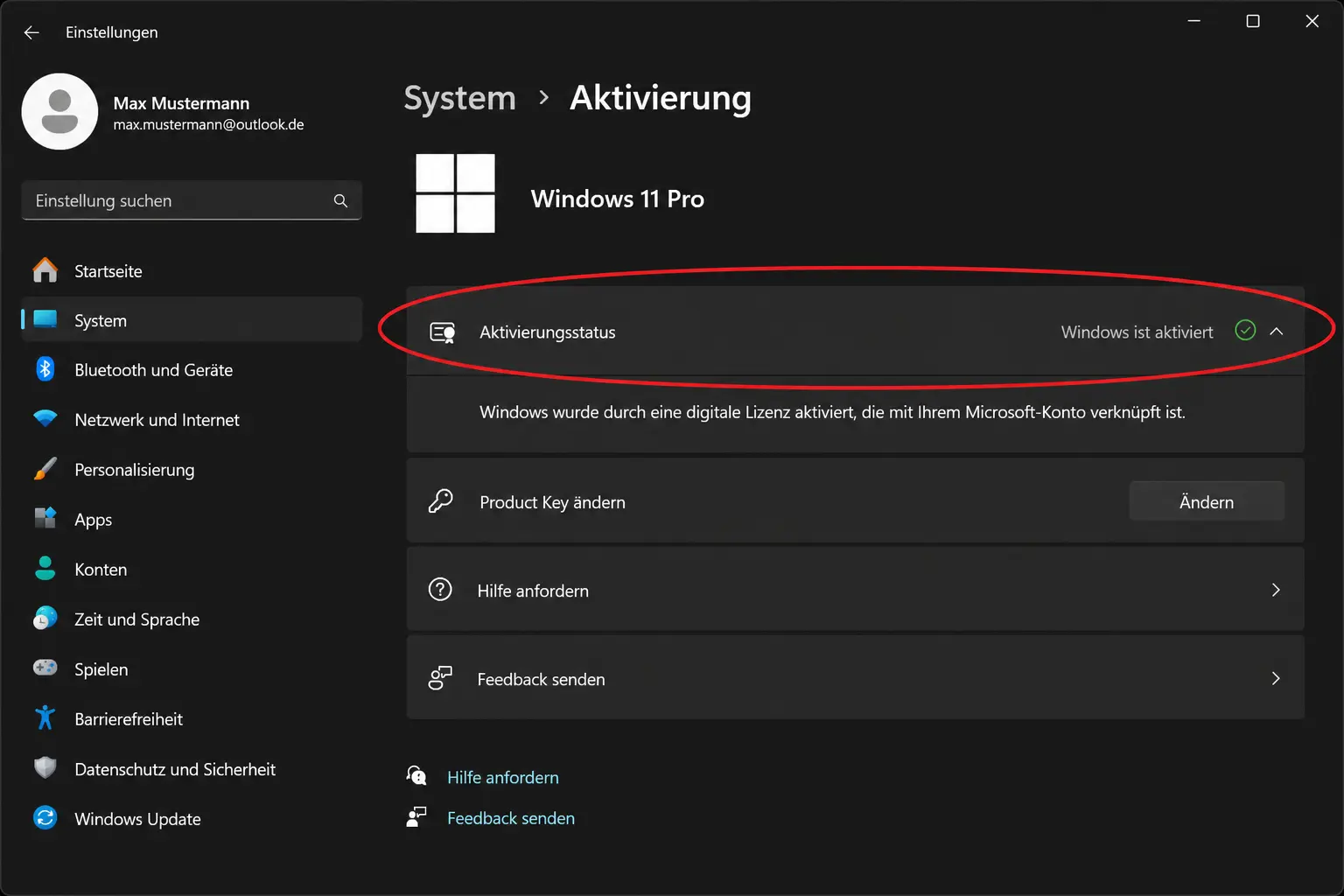Open the Konten sidebar label
Screen dimensions: 1344x896
tap(101, 570)
